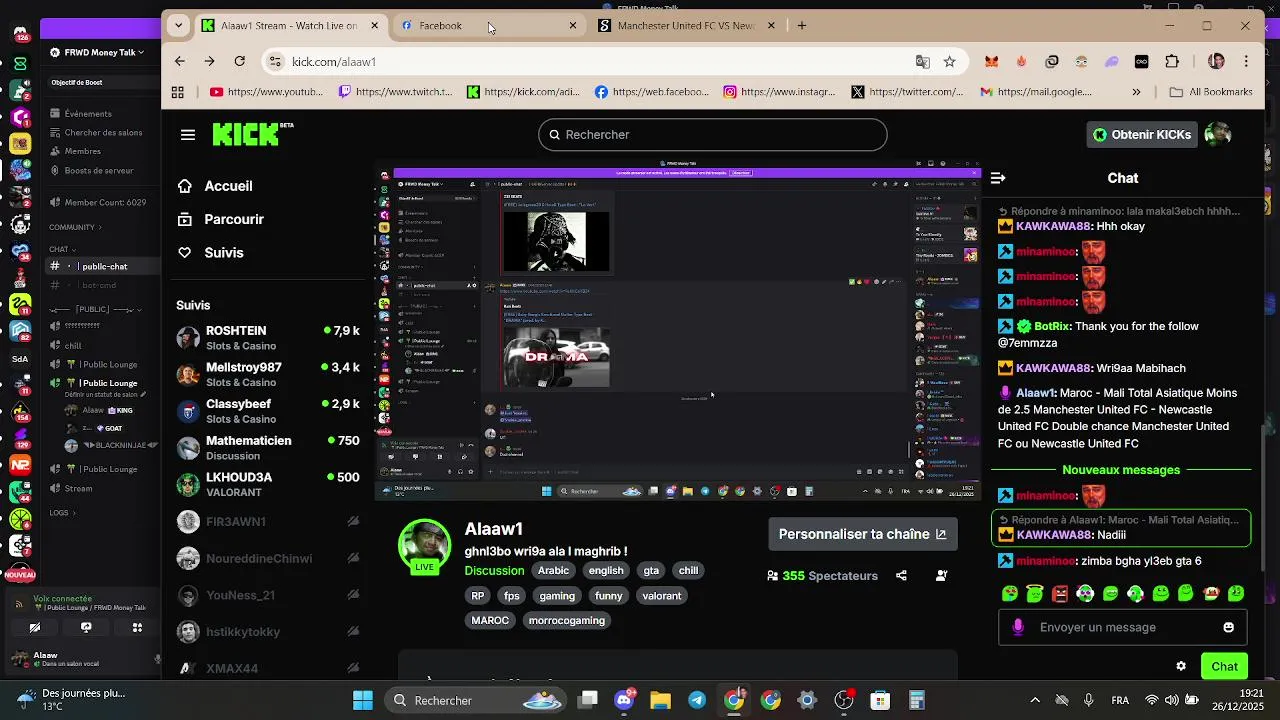Pick the first quick emote above chat input

coord(1009,594)
